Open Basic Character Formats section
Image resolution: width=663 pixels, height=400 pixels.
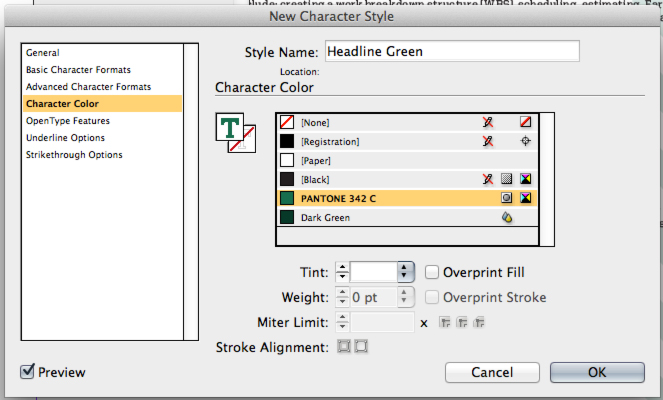pos(102,70)
